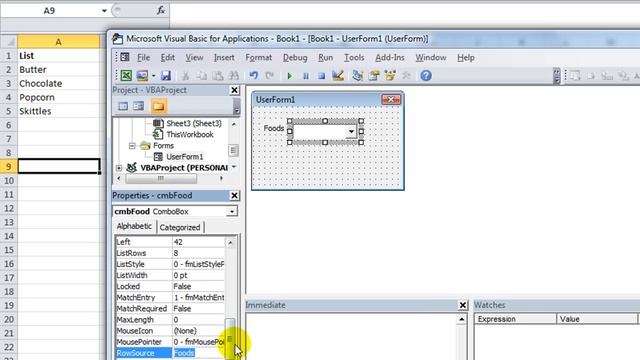Open the Debug menu

295,58
